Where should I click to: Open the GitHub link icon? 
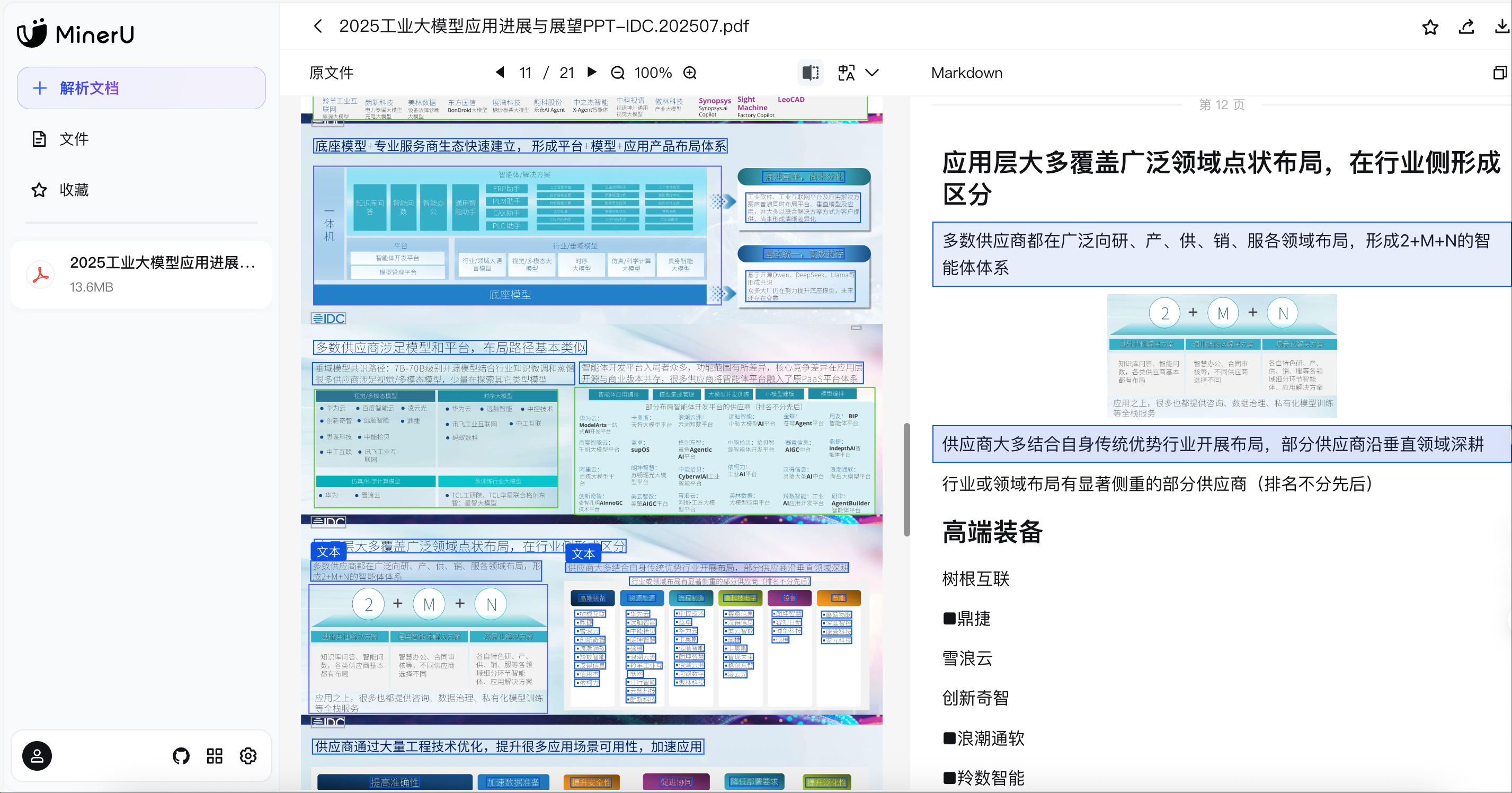click(x=181, y=755)
